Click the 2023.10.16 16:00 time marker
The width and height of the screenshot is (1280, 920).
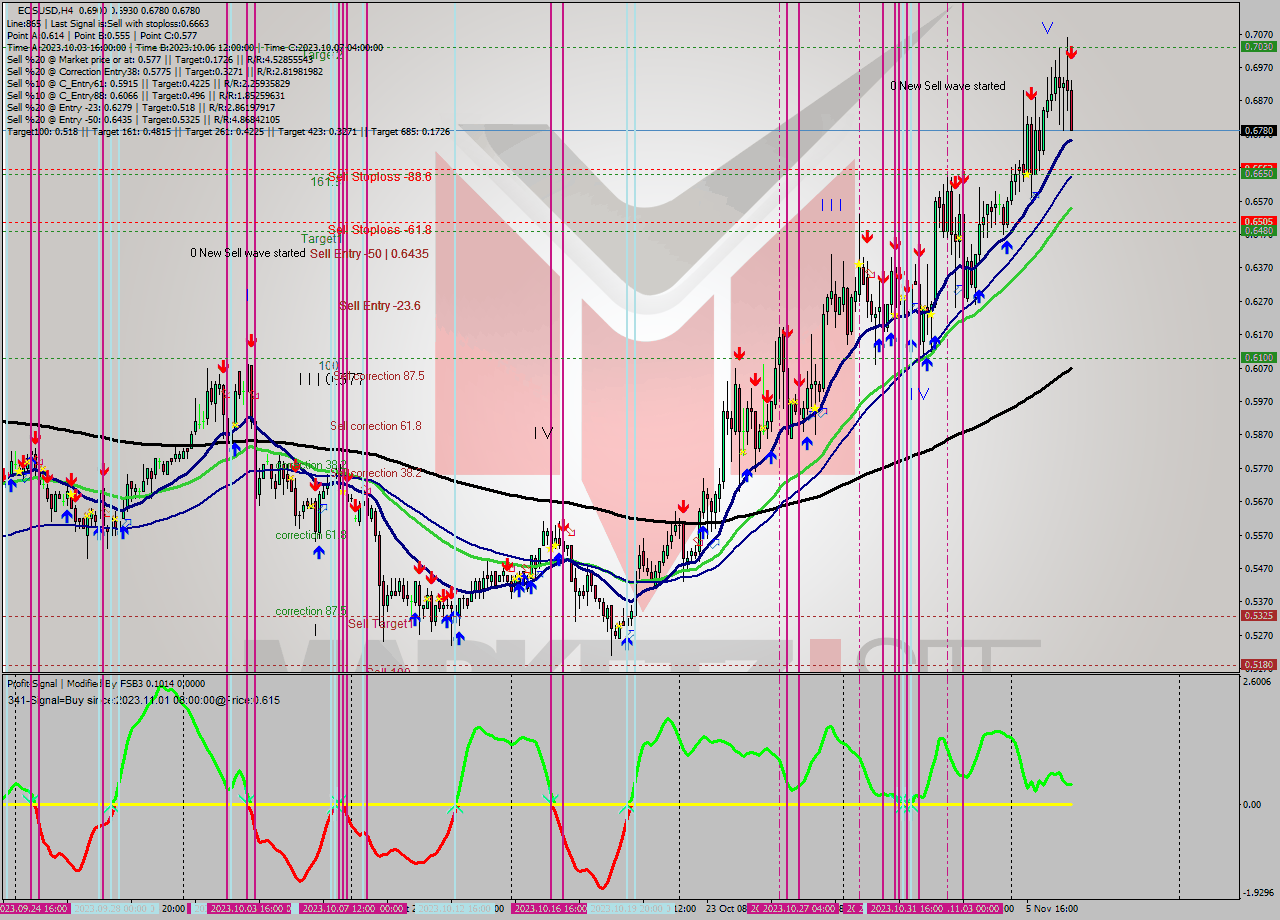[x=549, y=908]
